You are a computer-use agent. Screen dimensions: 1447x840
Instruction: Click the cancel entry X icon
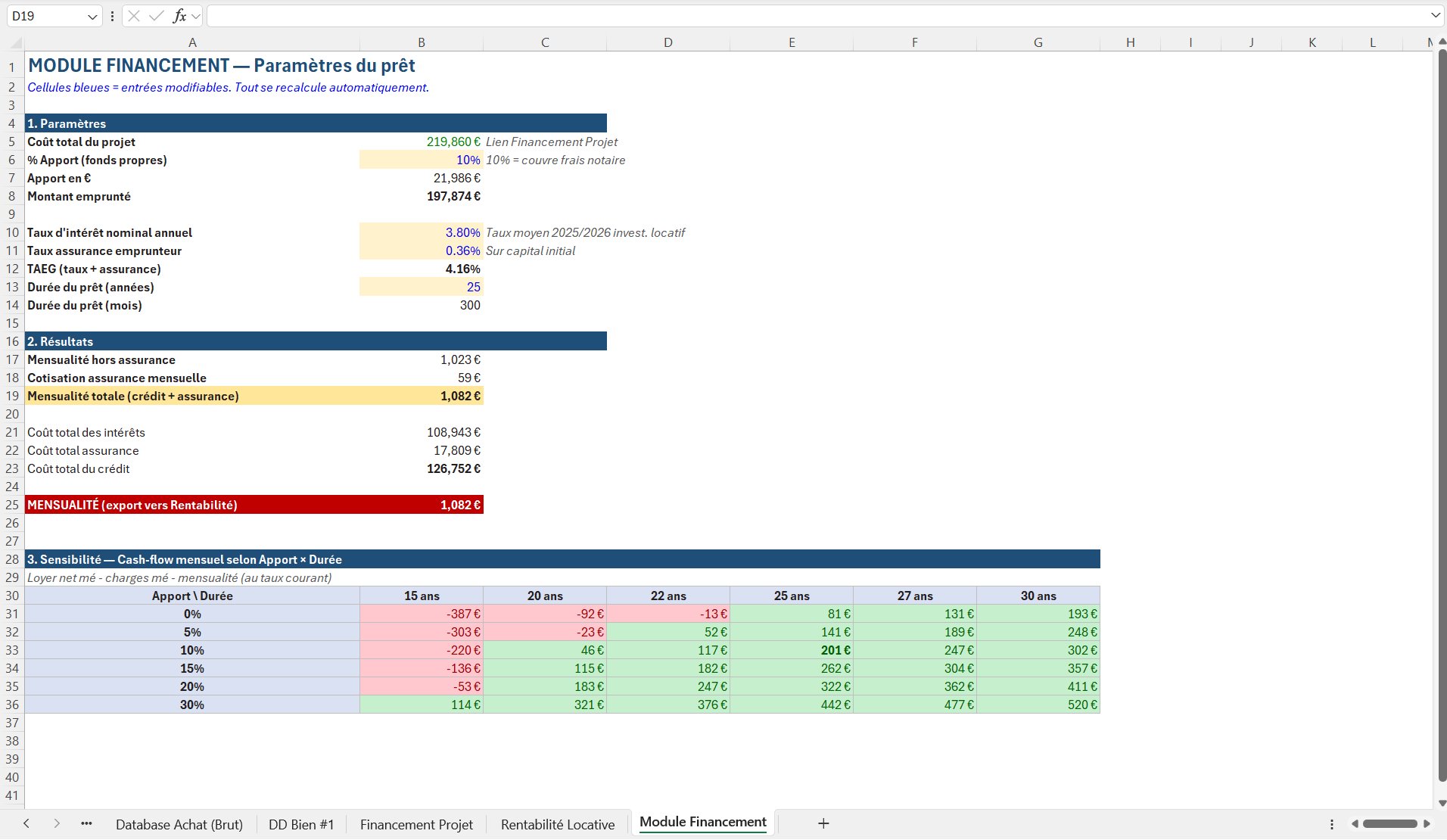click(134, 16)
